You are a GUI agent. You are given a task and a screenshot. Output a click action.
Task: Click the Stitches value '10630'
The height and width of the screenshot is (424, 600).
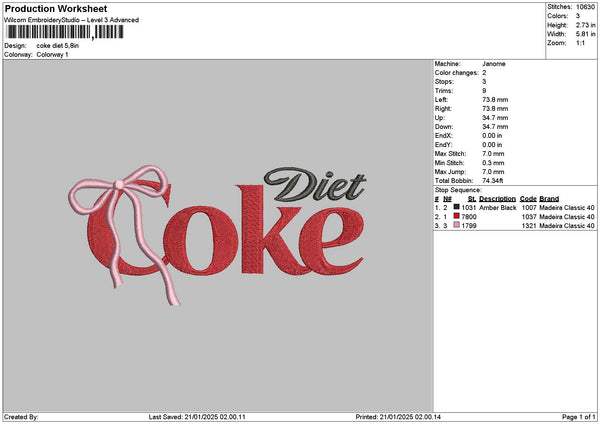coord(585,7)
